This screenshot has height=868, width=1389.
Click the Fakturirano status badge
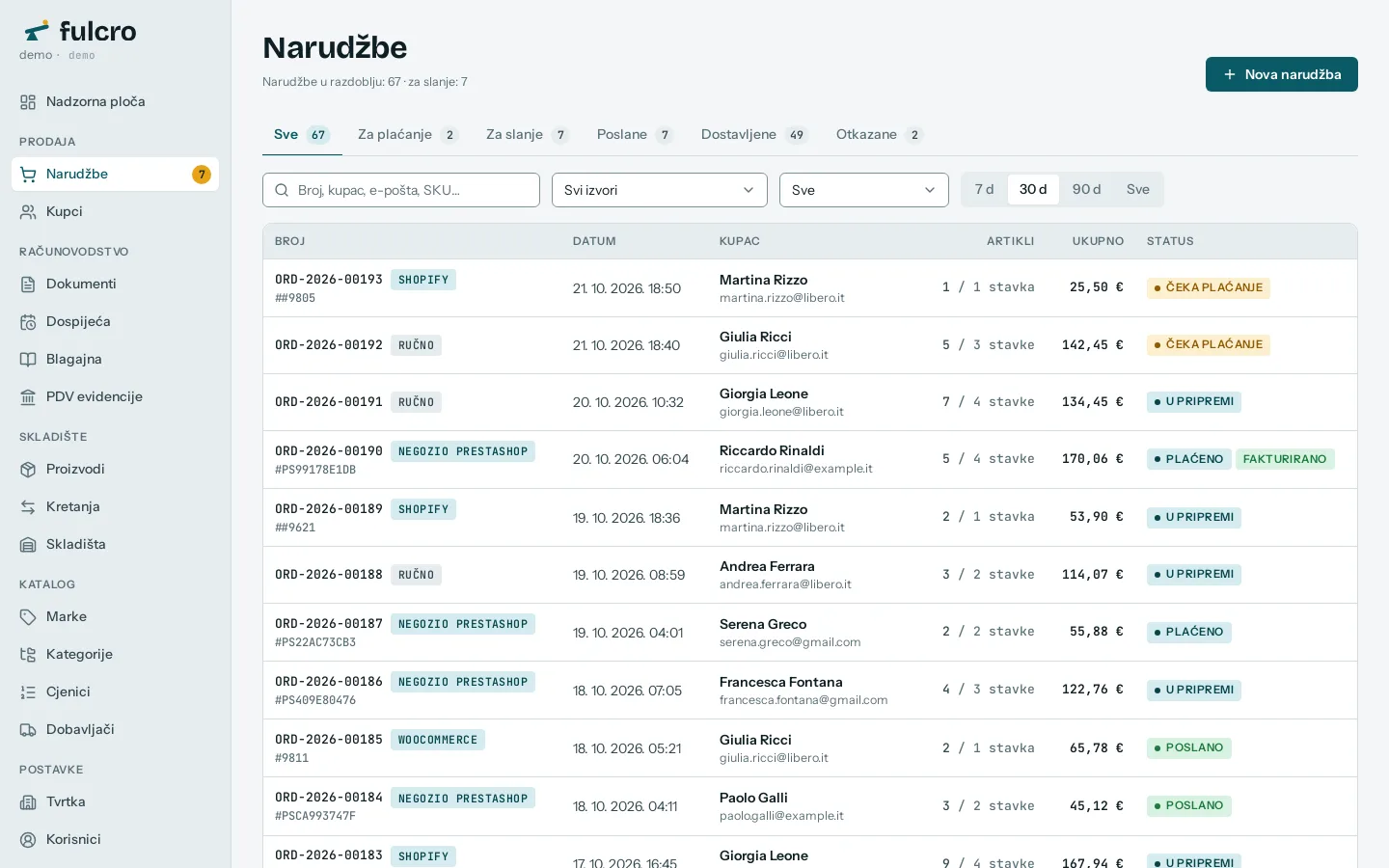pyautogui.click(x=1285, y=459)
